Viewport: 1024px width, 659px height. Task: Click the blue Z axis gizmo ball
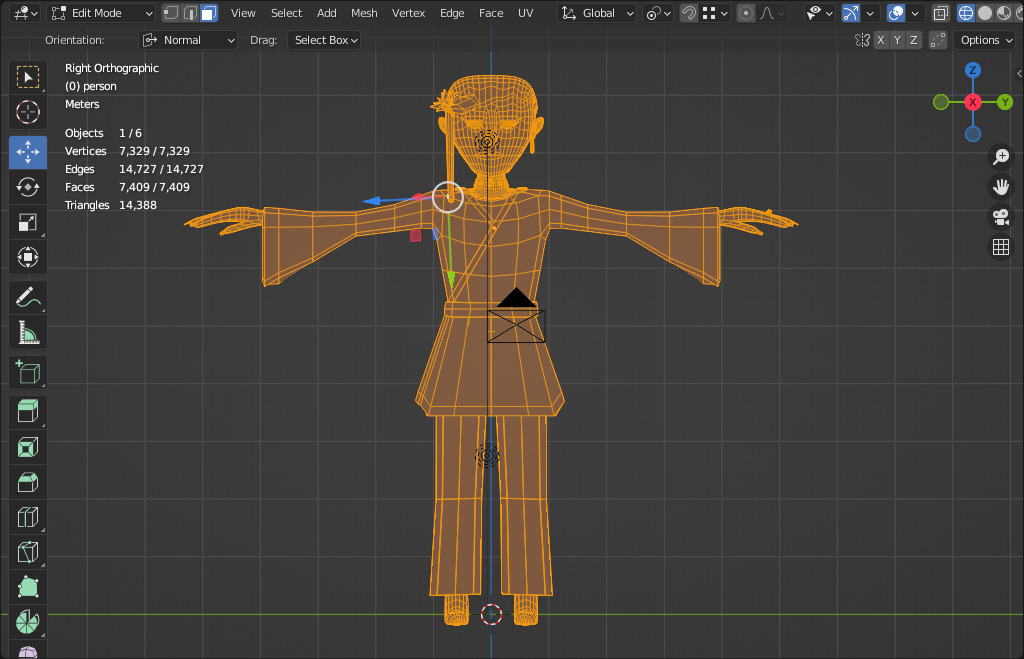click(973, 70)
